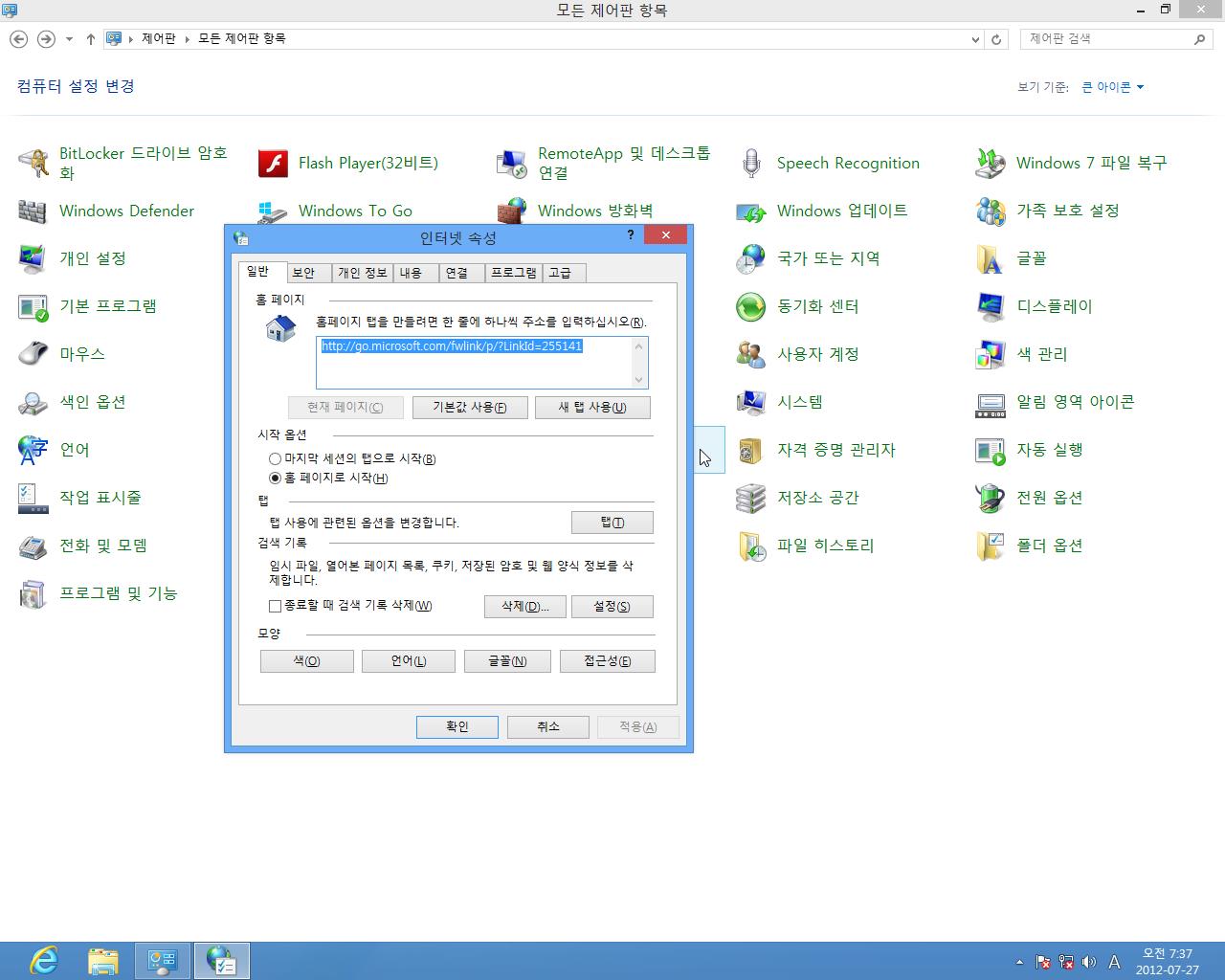Open 사용자 계정 icon
The height and width of the screenshot is (980, 1225).
[751, 354]
